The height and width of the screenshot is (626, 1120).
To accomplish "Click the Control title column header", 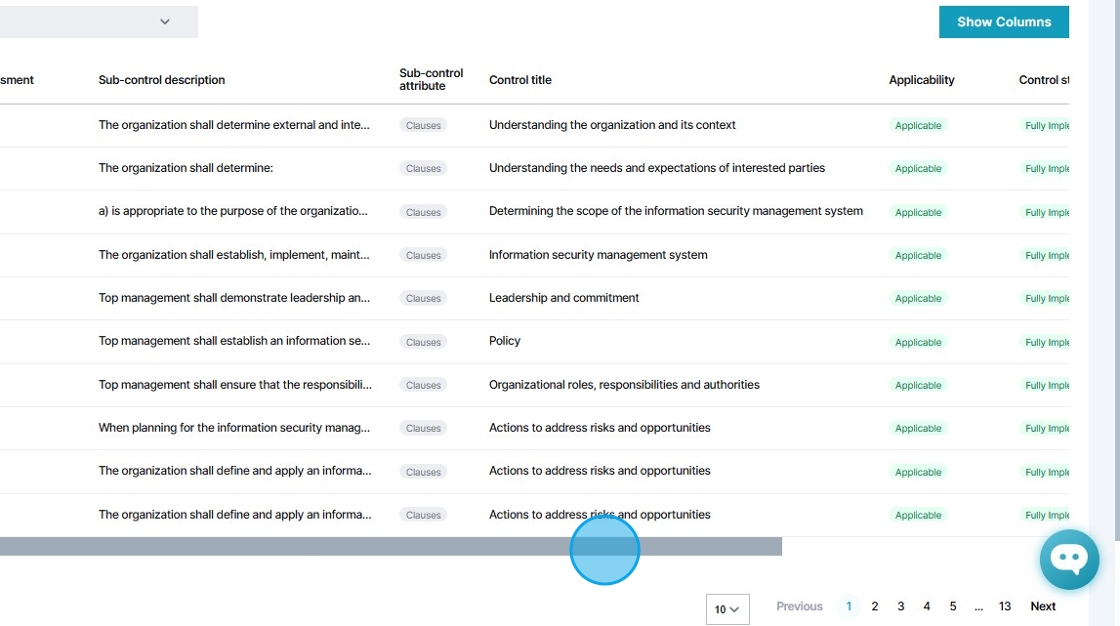I will point(520,80).
